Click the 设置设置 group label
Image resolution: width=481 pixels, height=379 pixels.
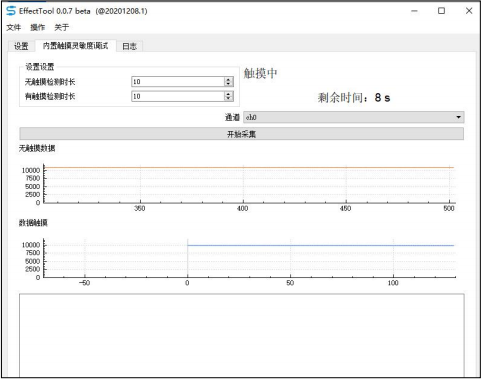click(x=40, y=67)
